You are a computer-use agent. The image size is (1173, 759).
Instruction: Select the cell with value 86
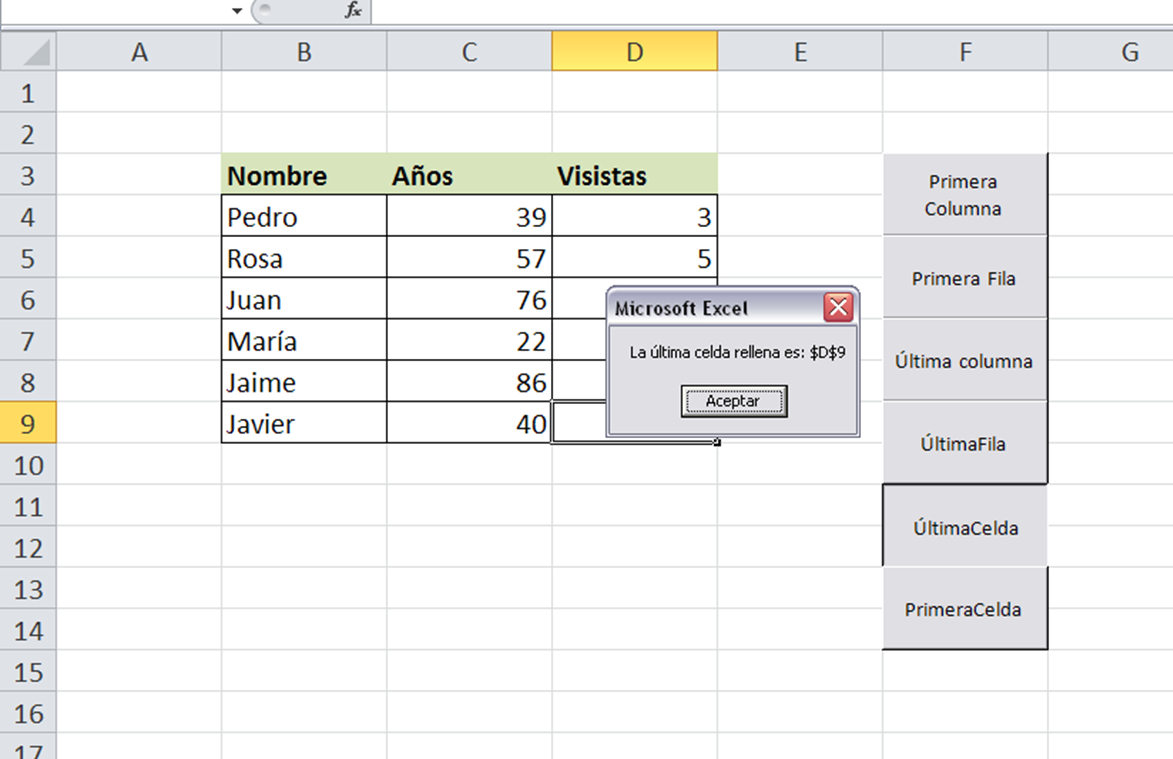point(469,383)
